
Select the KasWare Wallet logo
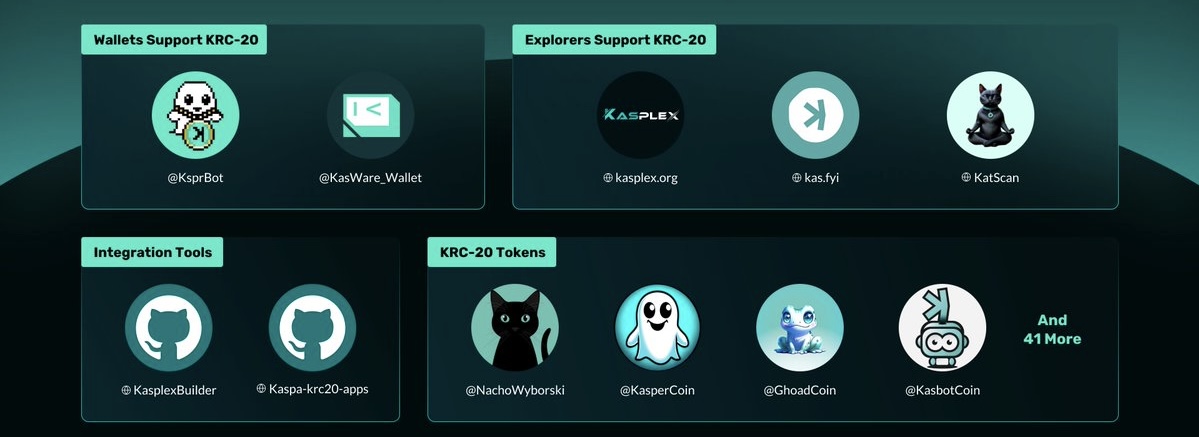tap(371, 115)
